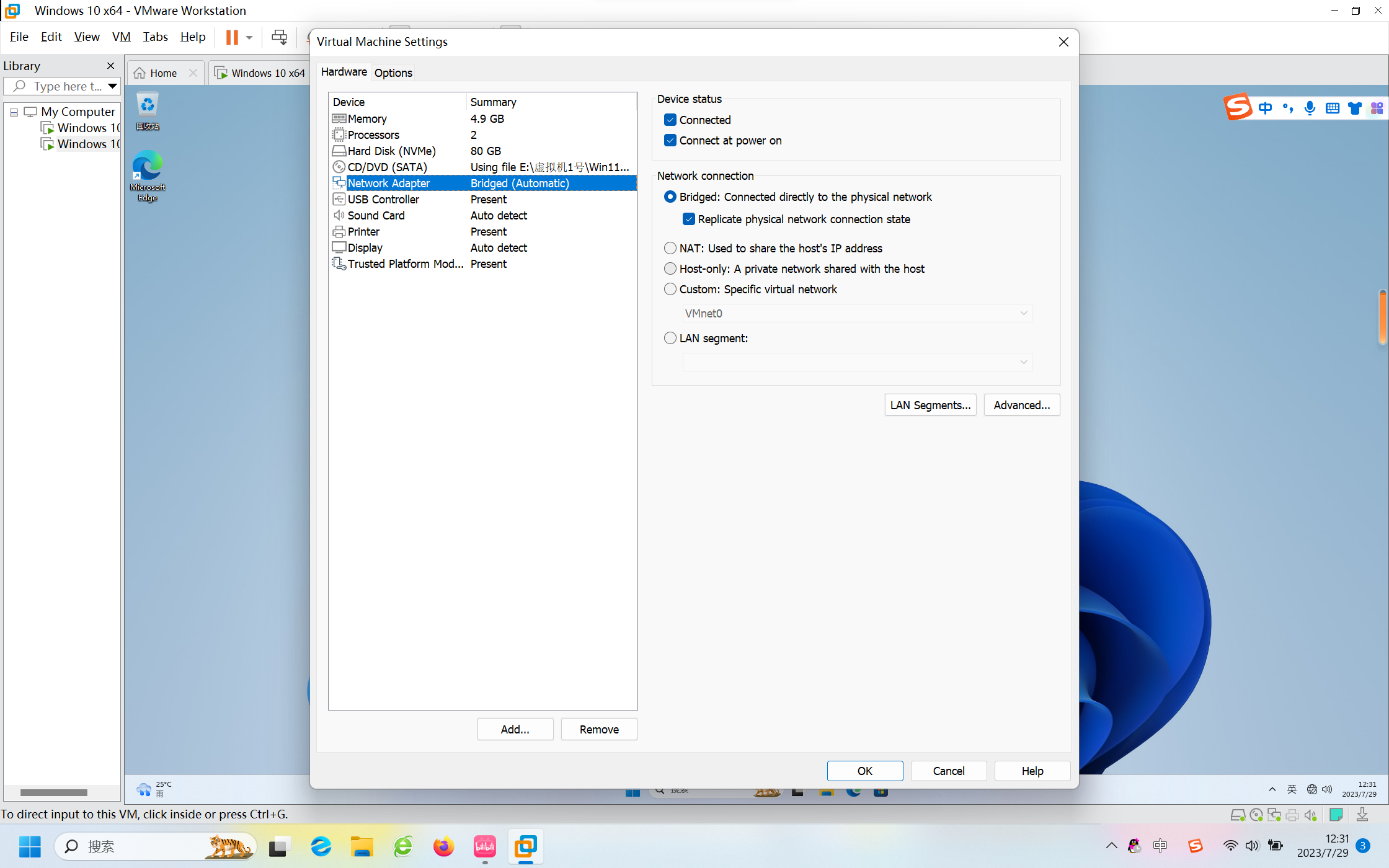Collapse the My Computer tree node
Viewport: 1389px width, 868px height.
coord(14,112)
